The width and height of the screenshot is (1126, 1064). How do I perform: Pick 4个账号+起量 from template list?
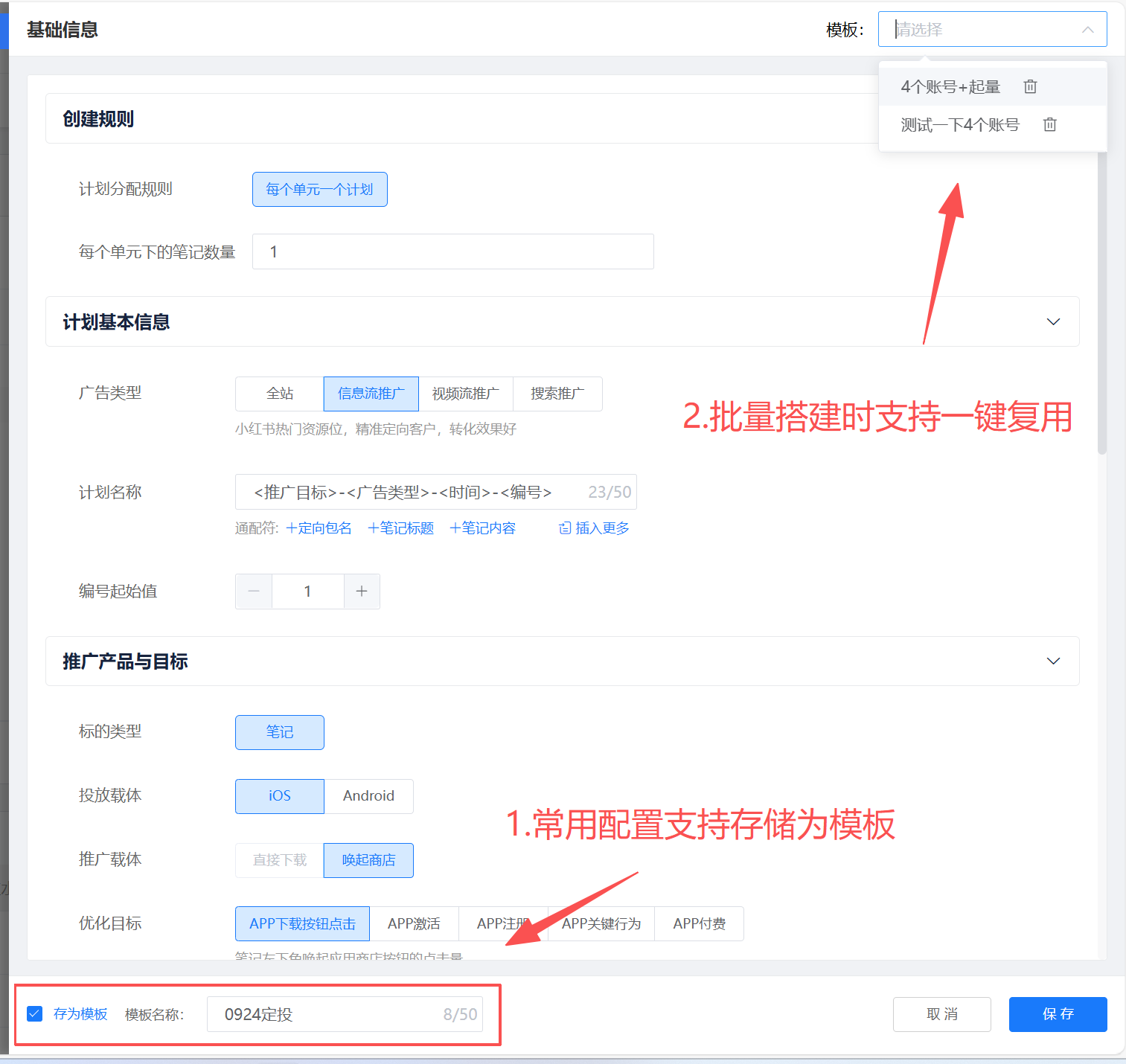tap(950, 87)
